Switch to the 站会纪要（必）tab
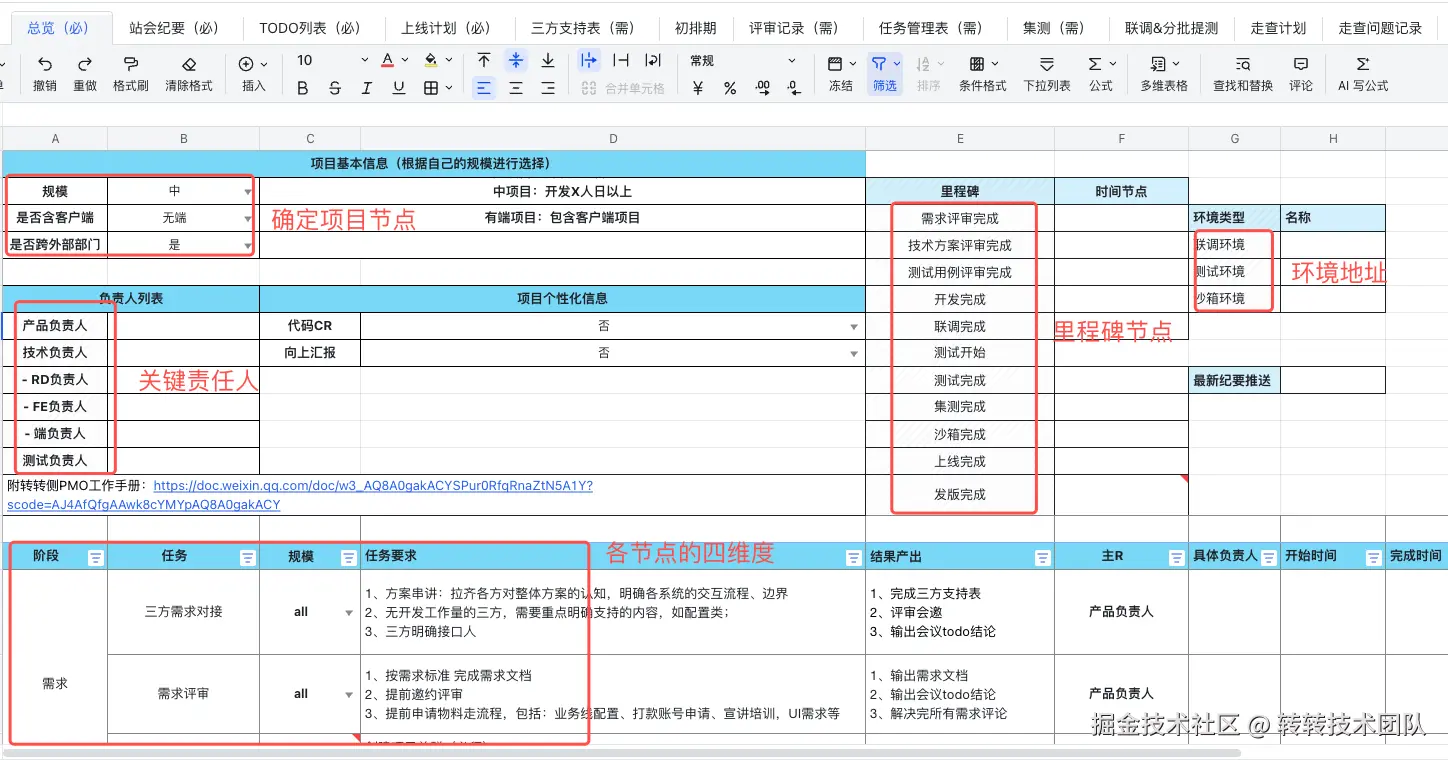Image resolution: width=1448 pixels, height=760 pixels. 175,28
